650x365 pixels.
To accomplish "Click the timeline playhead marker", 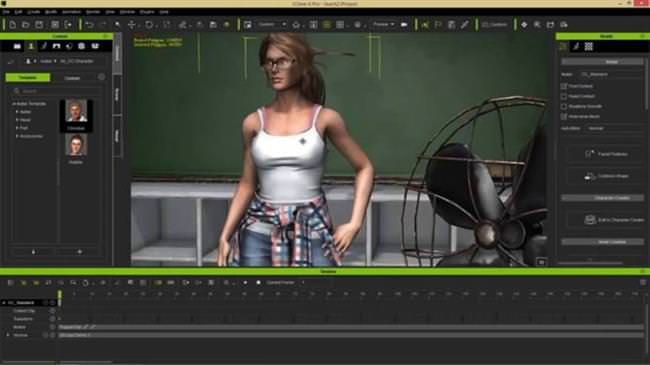I will (60, 295).
